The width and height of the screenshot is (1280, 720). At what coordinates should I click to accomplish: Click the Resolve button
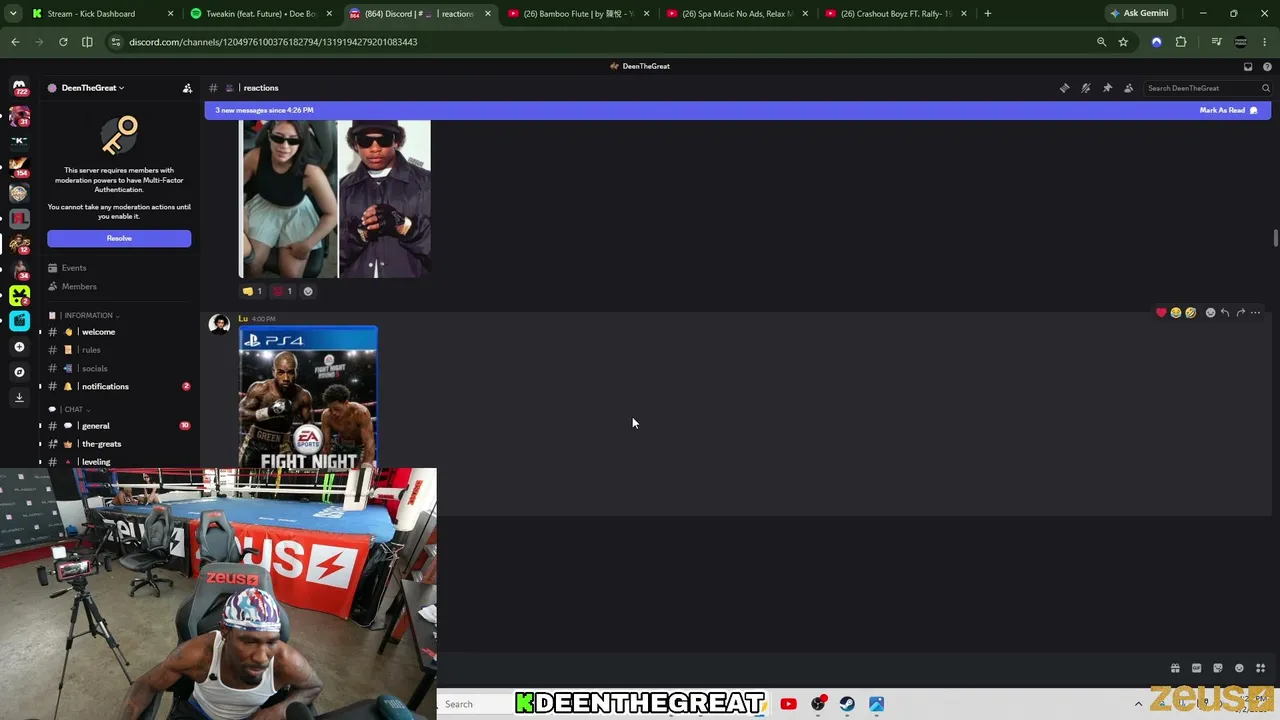(x=119, y=238)
